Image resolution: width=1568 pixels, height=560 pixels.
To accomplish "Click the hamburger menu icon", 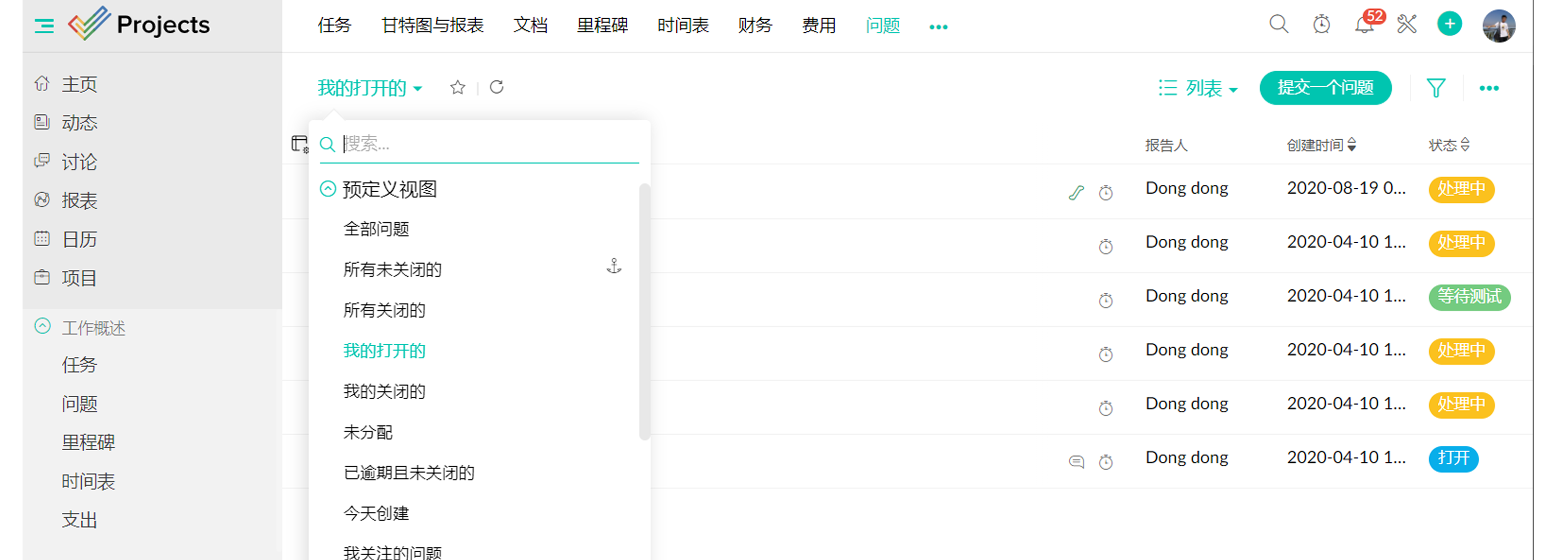I will tap(44, 25).
